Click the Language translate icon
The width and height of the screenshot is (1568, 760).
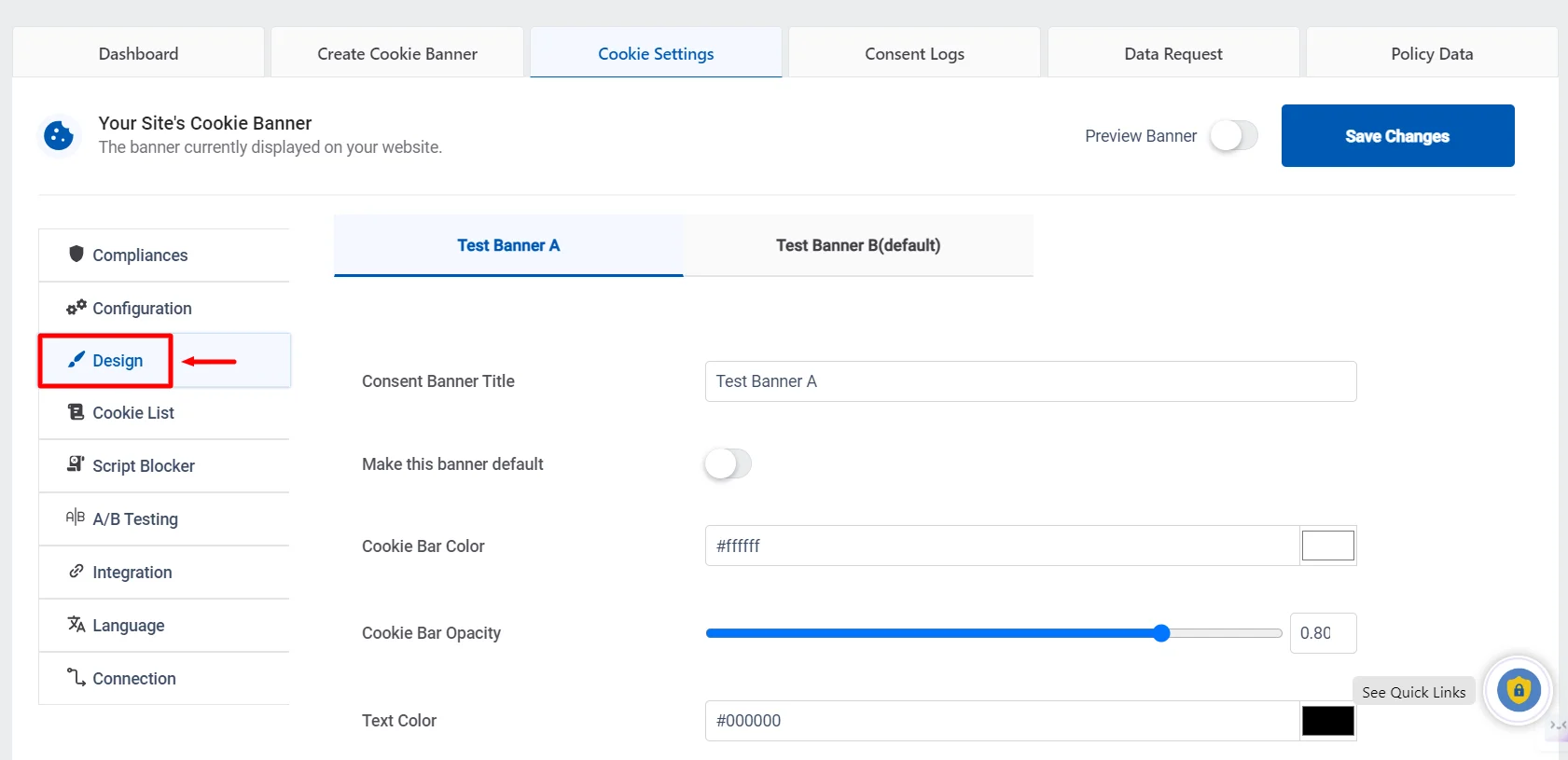[76, 624]
